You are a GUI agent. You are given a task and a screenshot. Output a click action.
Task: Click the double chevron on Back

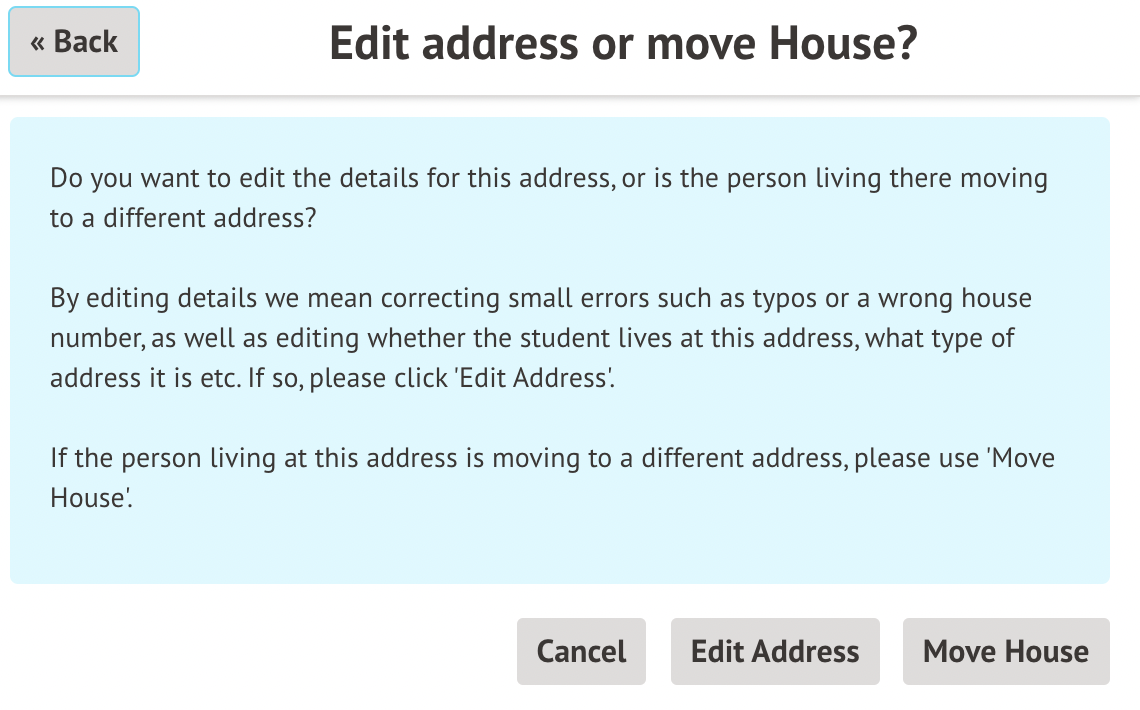[38, 43]
